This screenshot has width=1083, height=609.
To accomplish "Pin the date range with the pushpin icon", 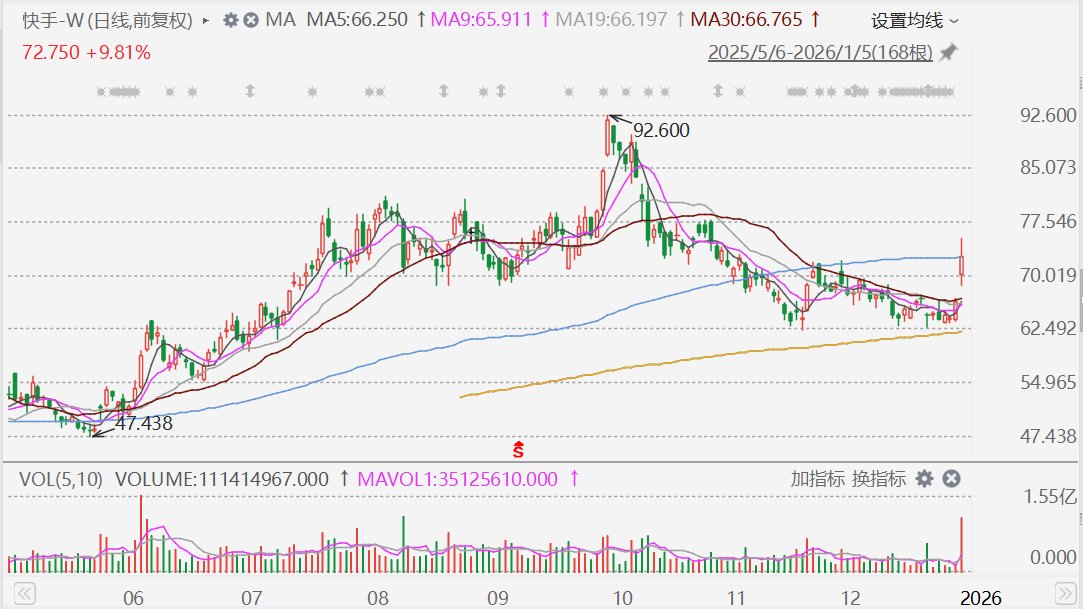I will [949, 52].
